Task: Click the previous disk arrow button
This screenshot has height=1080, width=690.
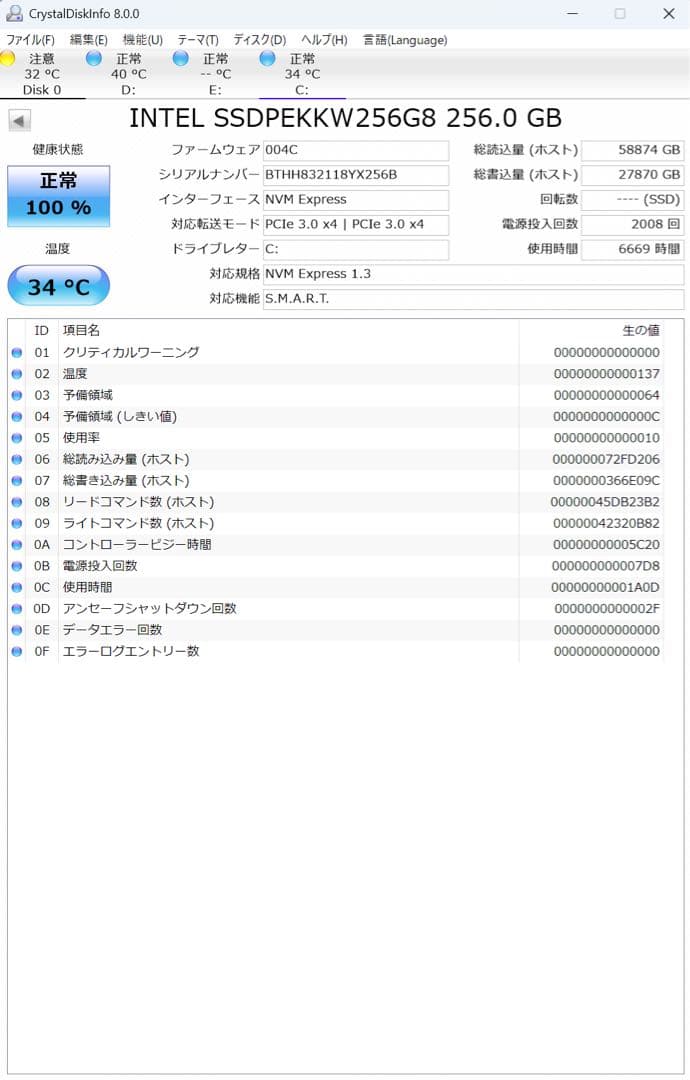Action: click(19, 121)
